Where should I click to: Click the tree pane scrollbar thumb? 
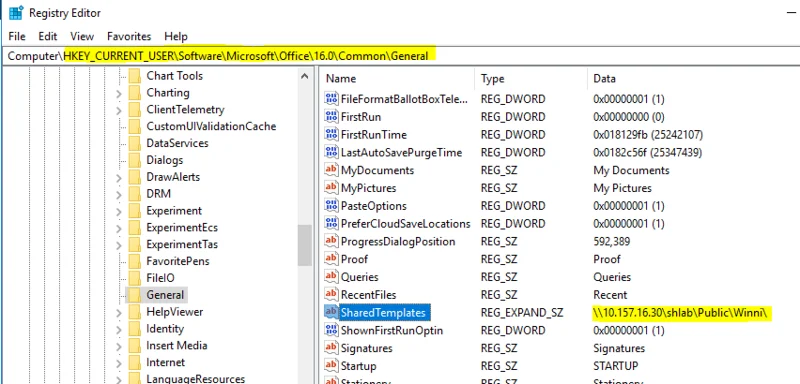[x=305, y=245]
